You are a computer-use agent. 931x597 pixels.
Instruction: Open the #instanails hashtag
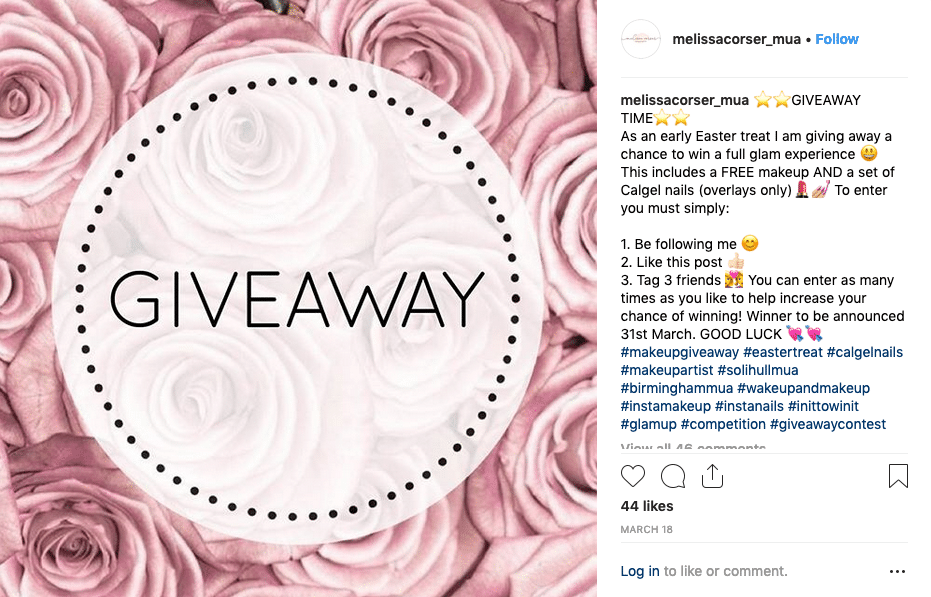(x=749, y=406)
